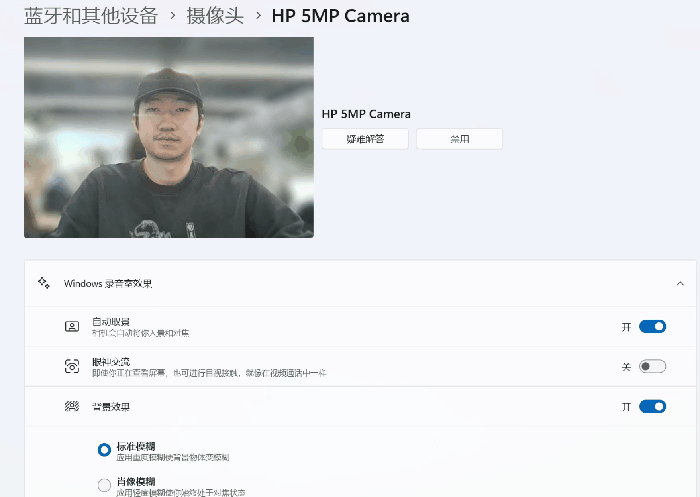Click the 自动取景 setting label

(110, 321)
